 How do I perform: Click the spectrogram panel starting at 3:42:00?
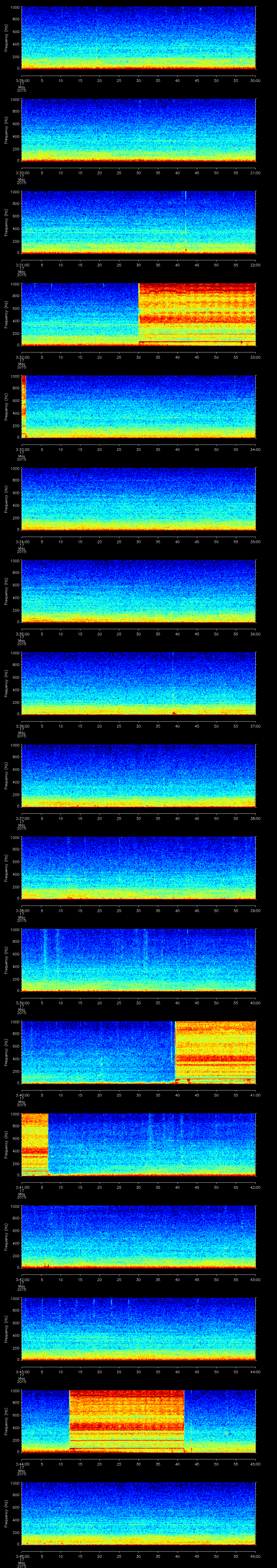tap(138, 1237)
